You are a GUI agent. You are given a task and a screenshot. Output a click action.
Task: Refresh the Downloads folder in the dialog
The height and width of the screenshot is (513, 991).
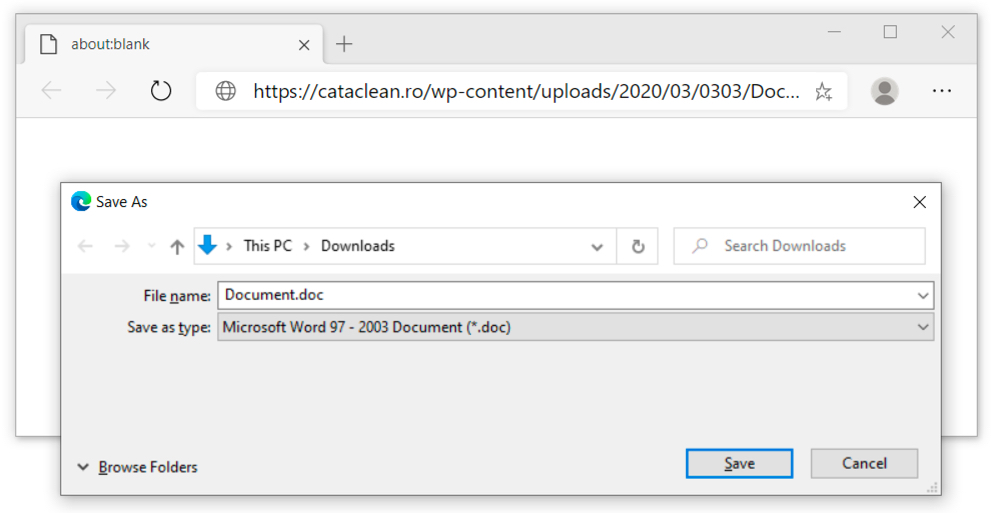click(638, 246)
